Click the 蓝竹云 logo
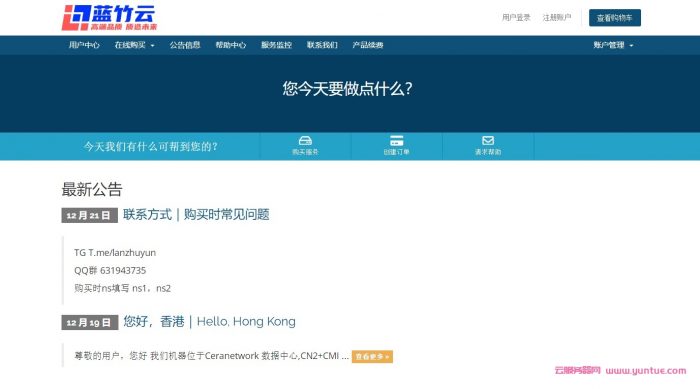The width and height of the screenshot is (700, 389). pos(109,18)
